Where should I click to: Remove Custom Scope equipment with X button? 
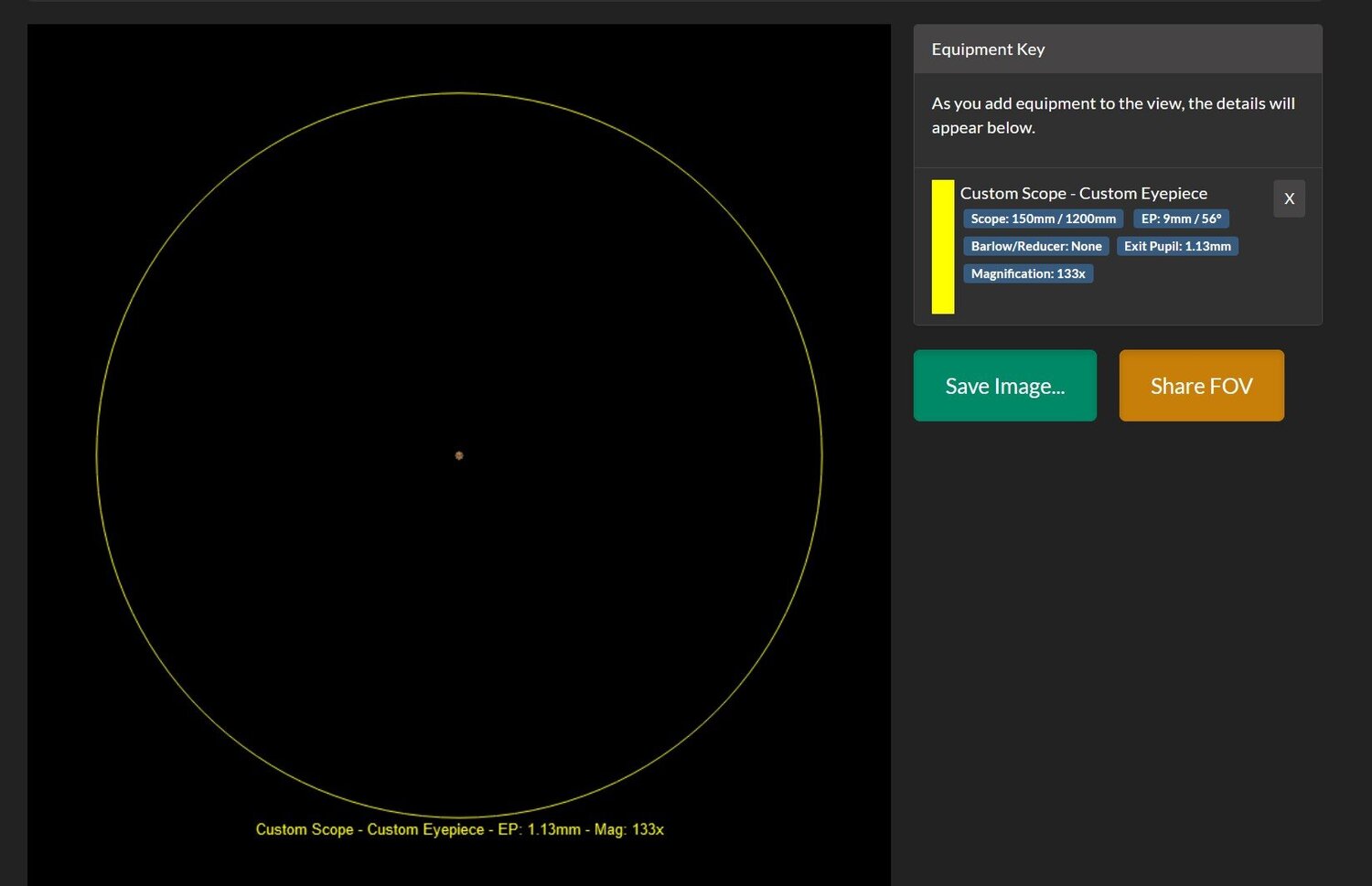point(1289,198)
